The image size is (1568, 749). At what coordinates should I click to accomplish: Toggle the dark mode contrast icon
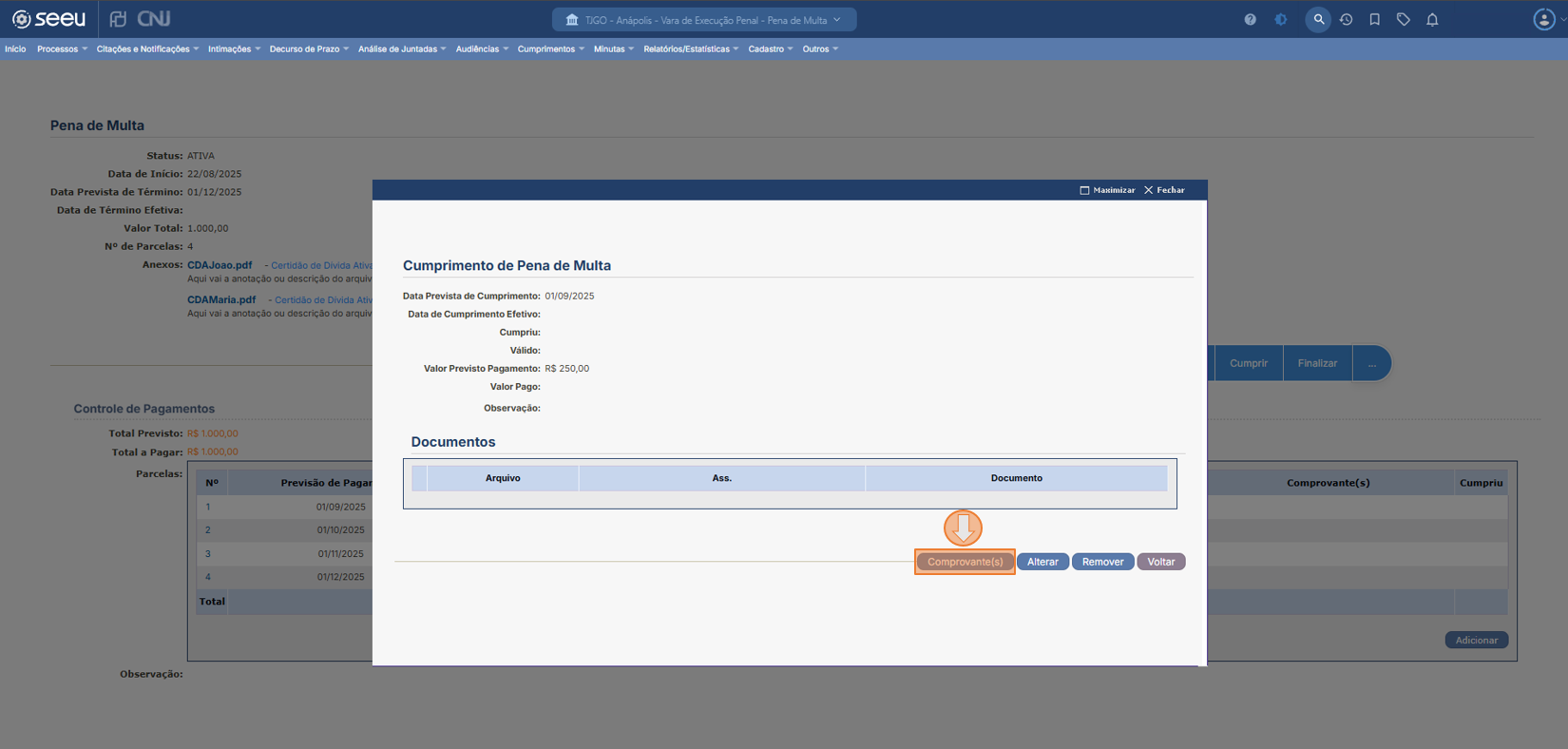1281,19
